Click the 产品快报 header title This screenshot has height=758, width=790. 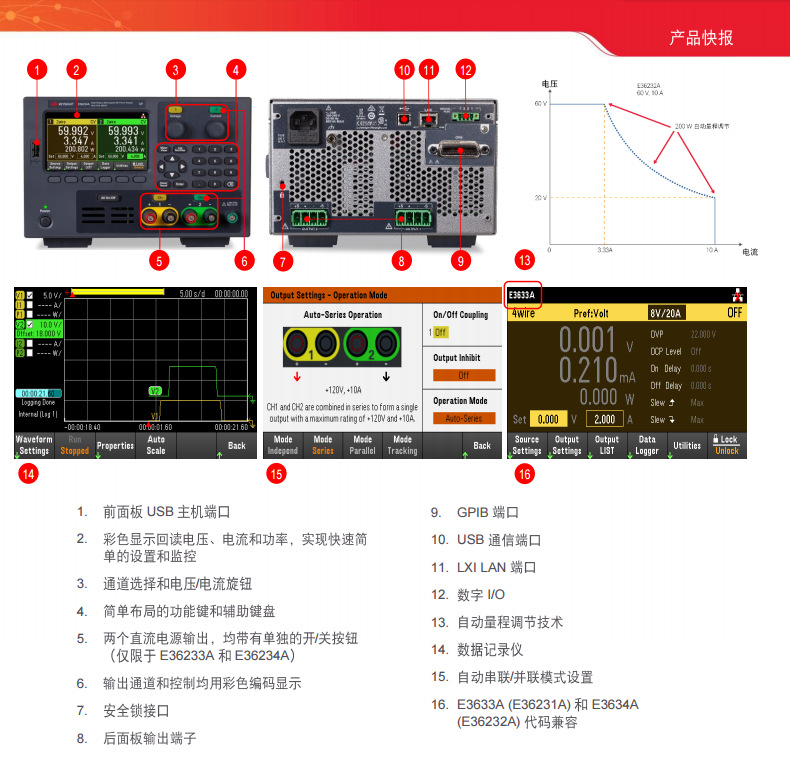(701, 38)
